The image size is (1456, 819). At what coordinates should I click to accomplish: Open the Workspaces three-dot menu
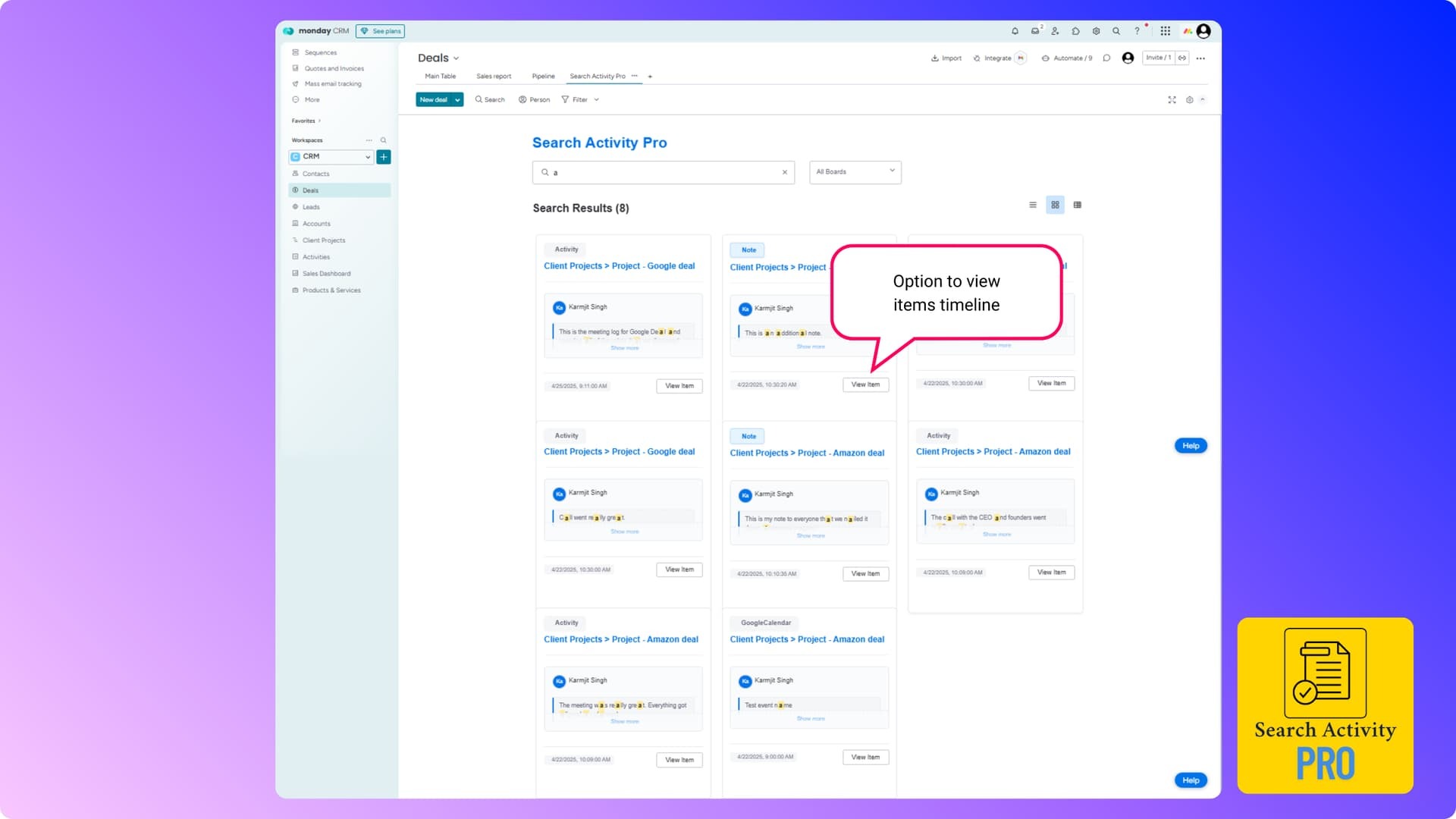369,140
